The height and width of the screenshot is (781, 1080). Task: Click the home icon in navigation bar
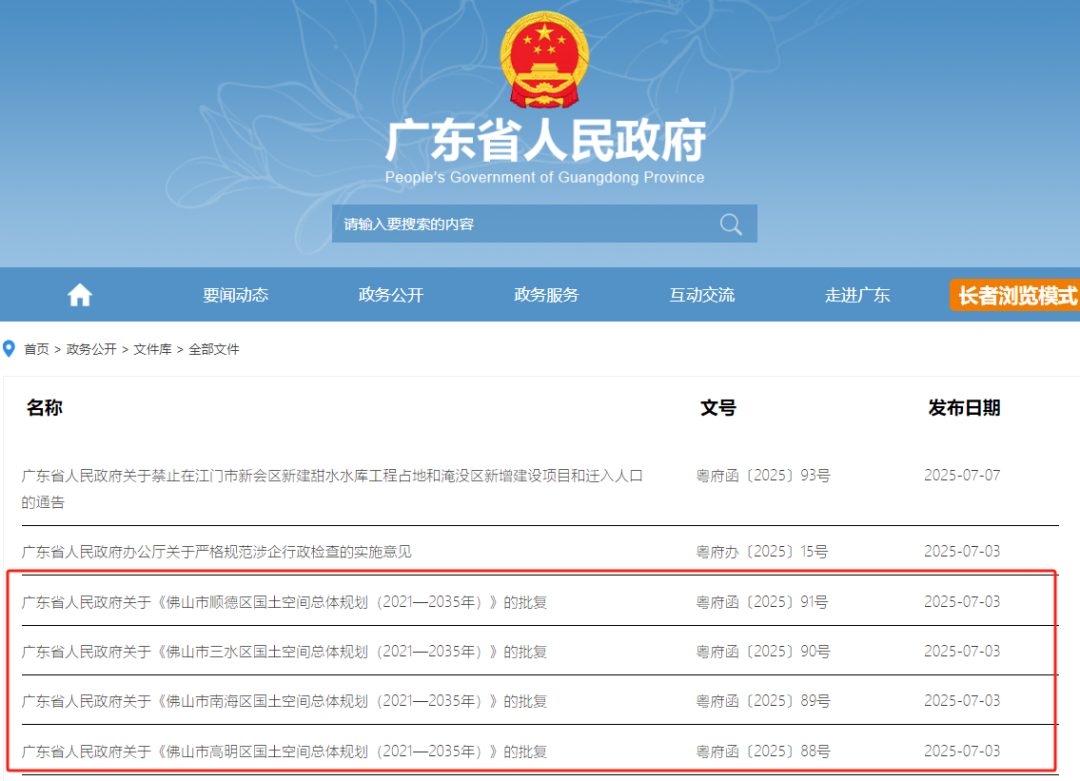(80, 295)
